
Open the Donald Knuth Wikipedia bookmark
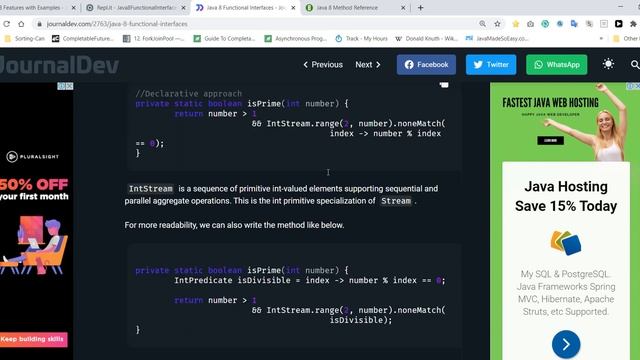coord(427,38)
